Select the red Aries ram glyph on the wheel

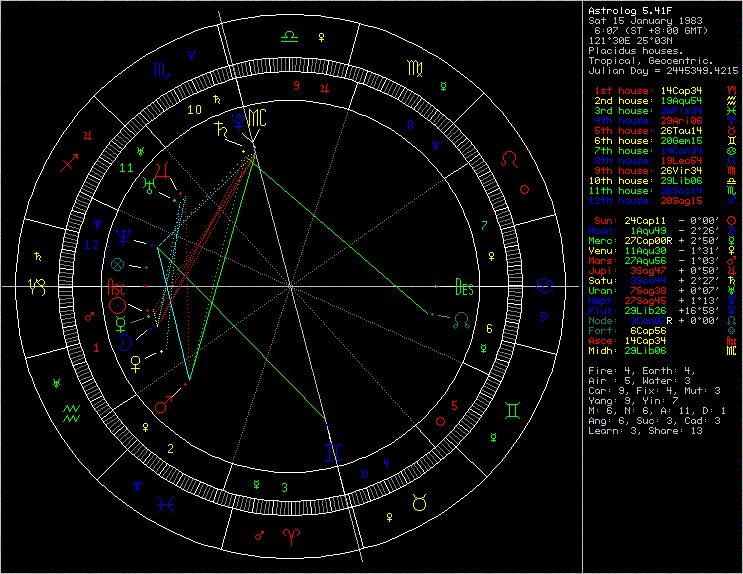(292, 537)
